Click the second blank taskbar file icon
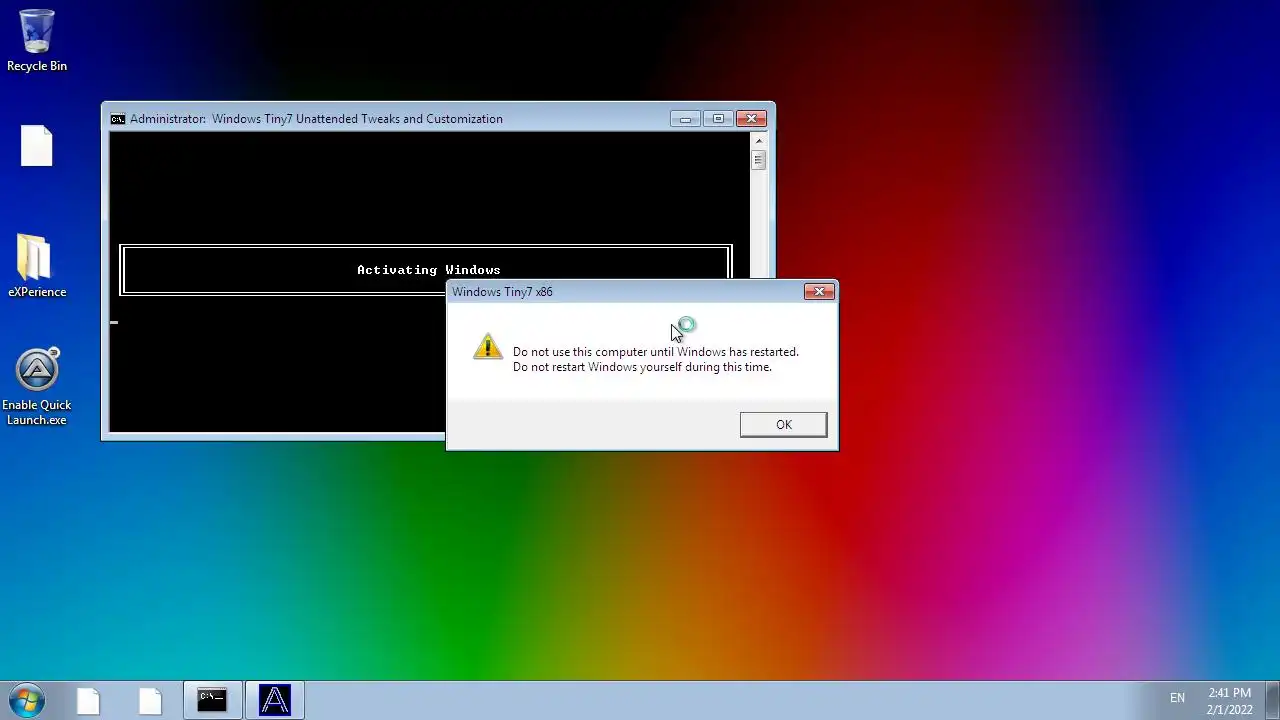Viewport: 1280px width, 720px height. 150,701
